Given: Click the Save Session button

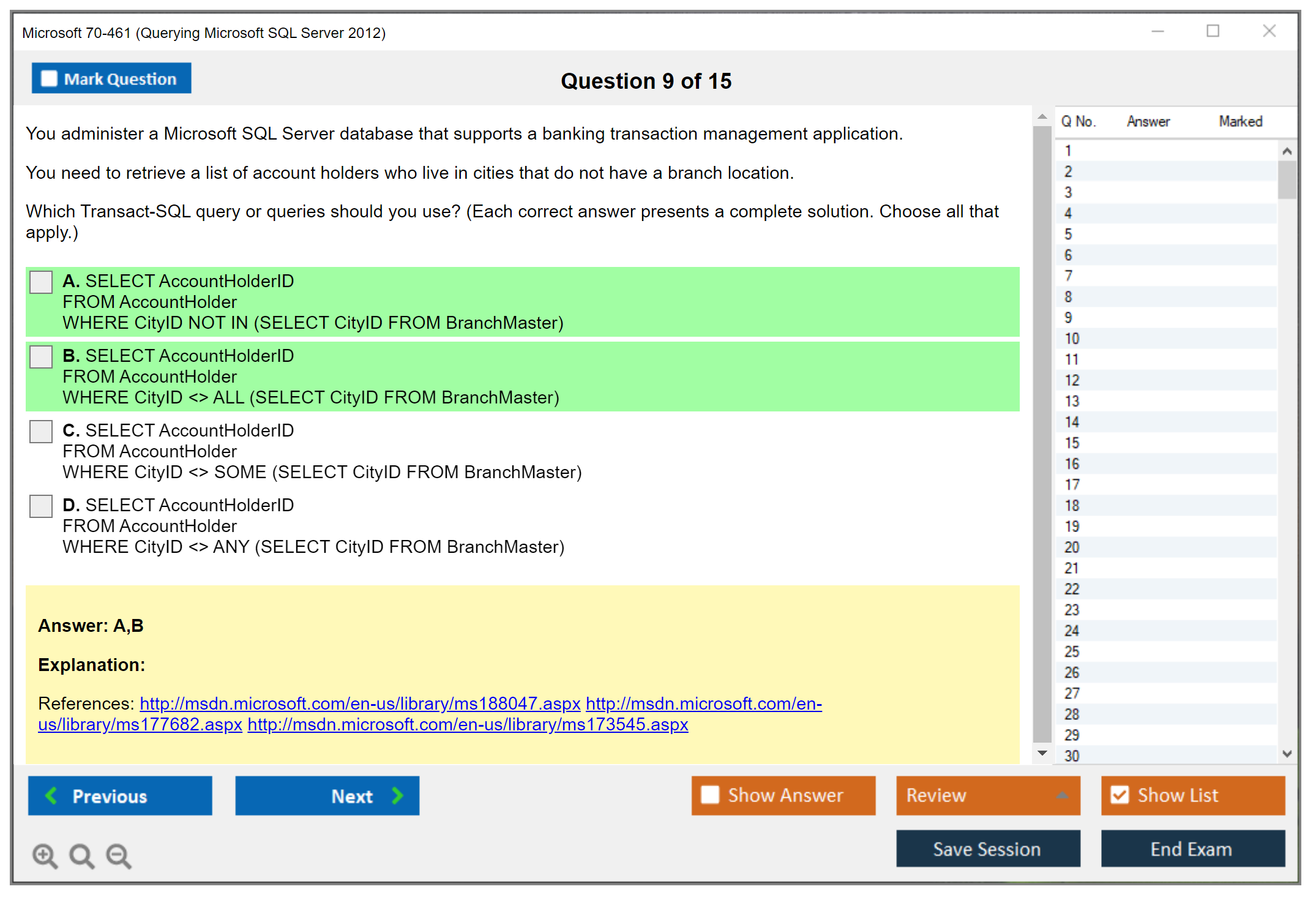Looking at the screenshot, I should pos(987,849).
